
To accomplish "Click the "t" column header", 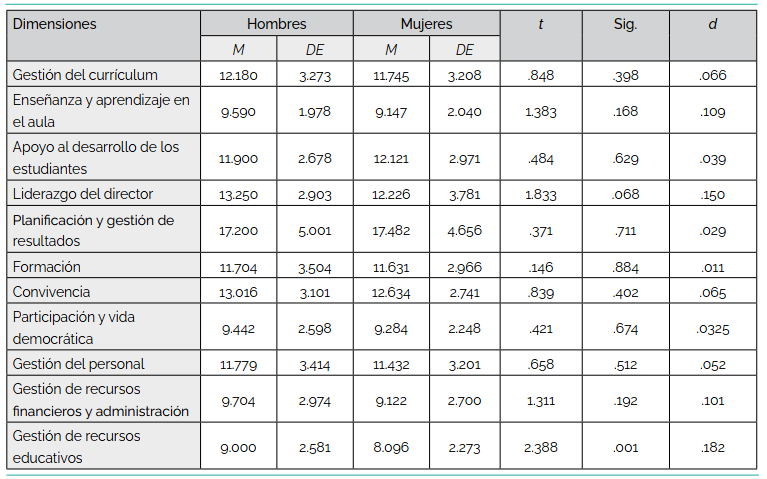I will (540, 24).
